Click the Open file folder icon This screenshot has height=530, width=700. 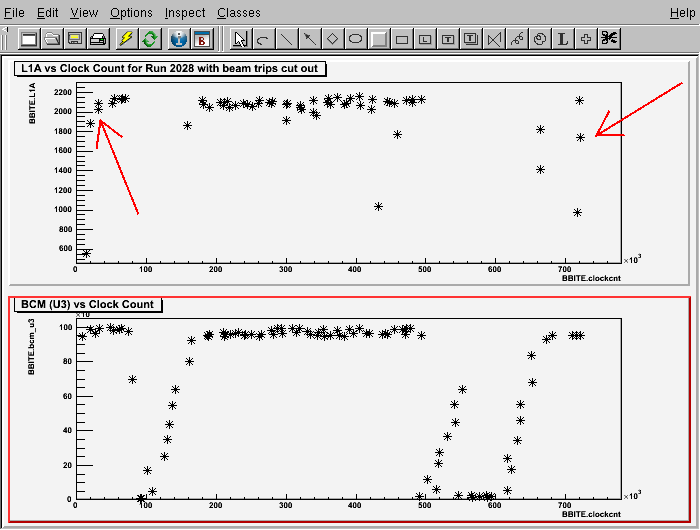click(52, 39)
